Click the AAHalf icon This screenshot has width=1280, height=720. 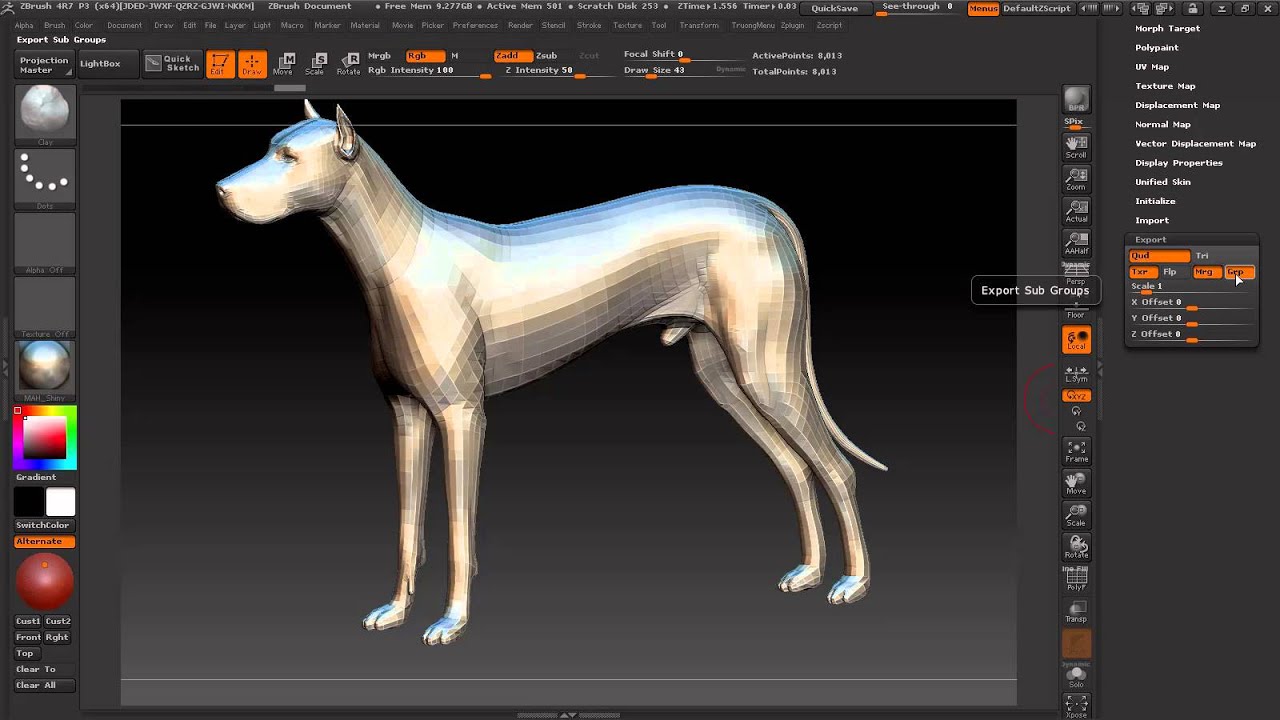coord(1076,243)
